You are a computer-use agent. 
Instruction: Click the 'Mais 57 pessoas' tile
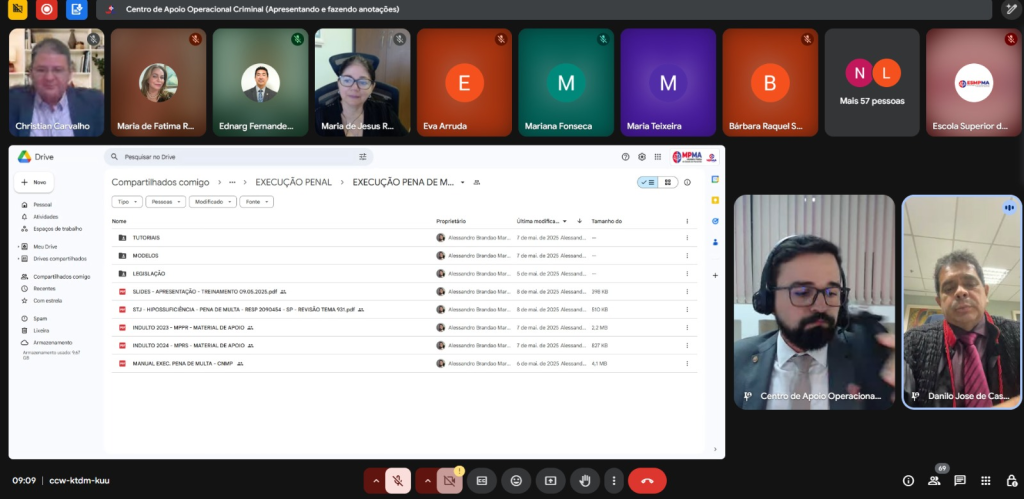click(x=870, y=82)
